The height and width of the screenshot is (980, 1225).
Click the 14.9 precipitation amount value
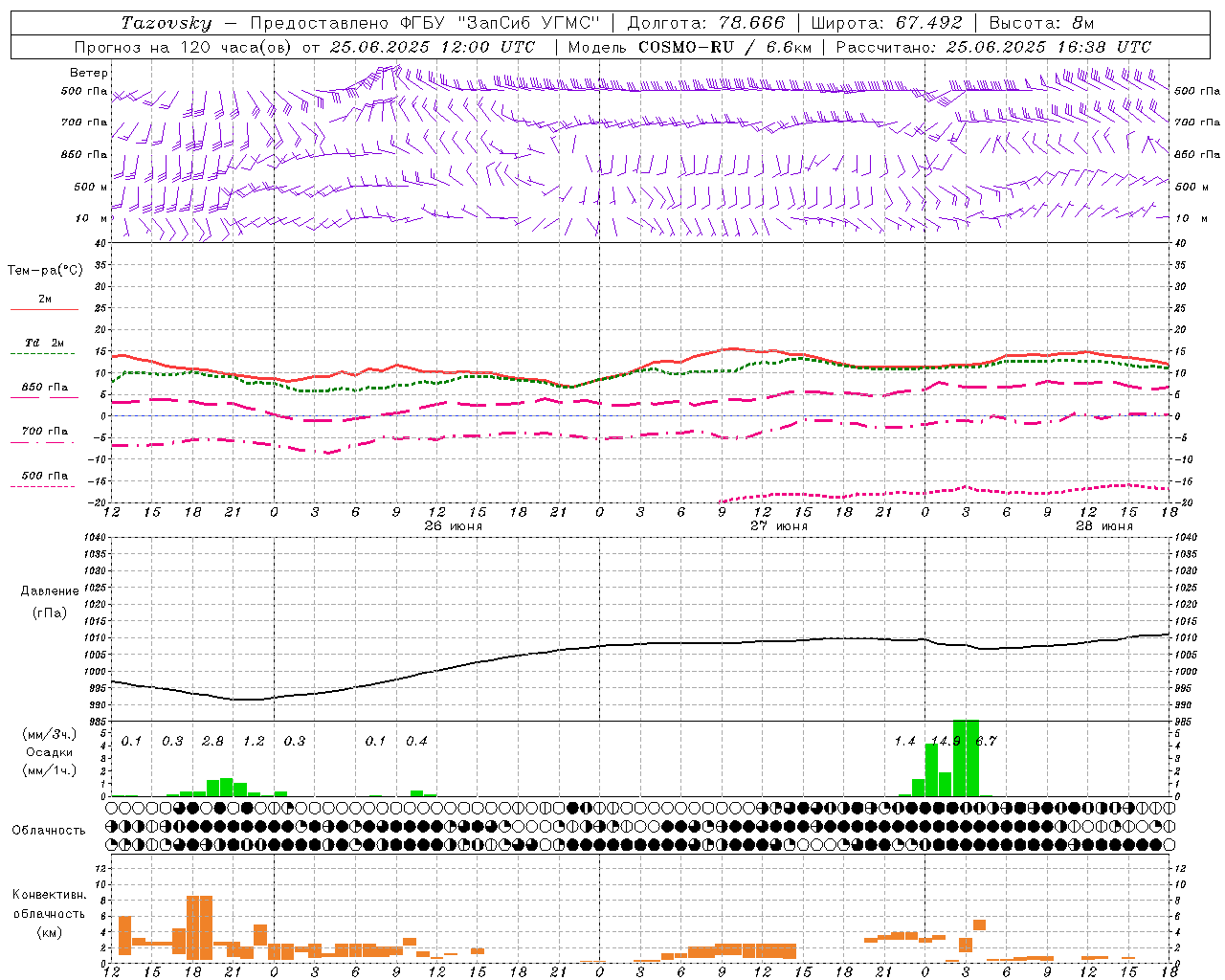point(946,742)
